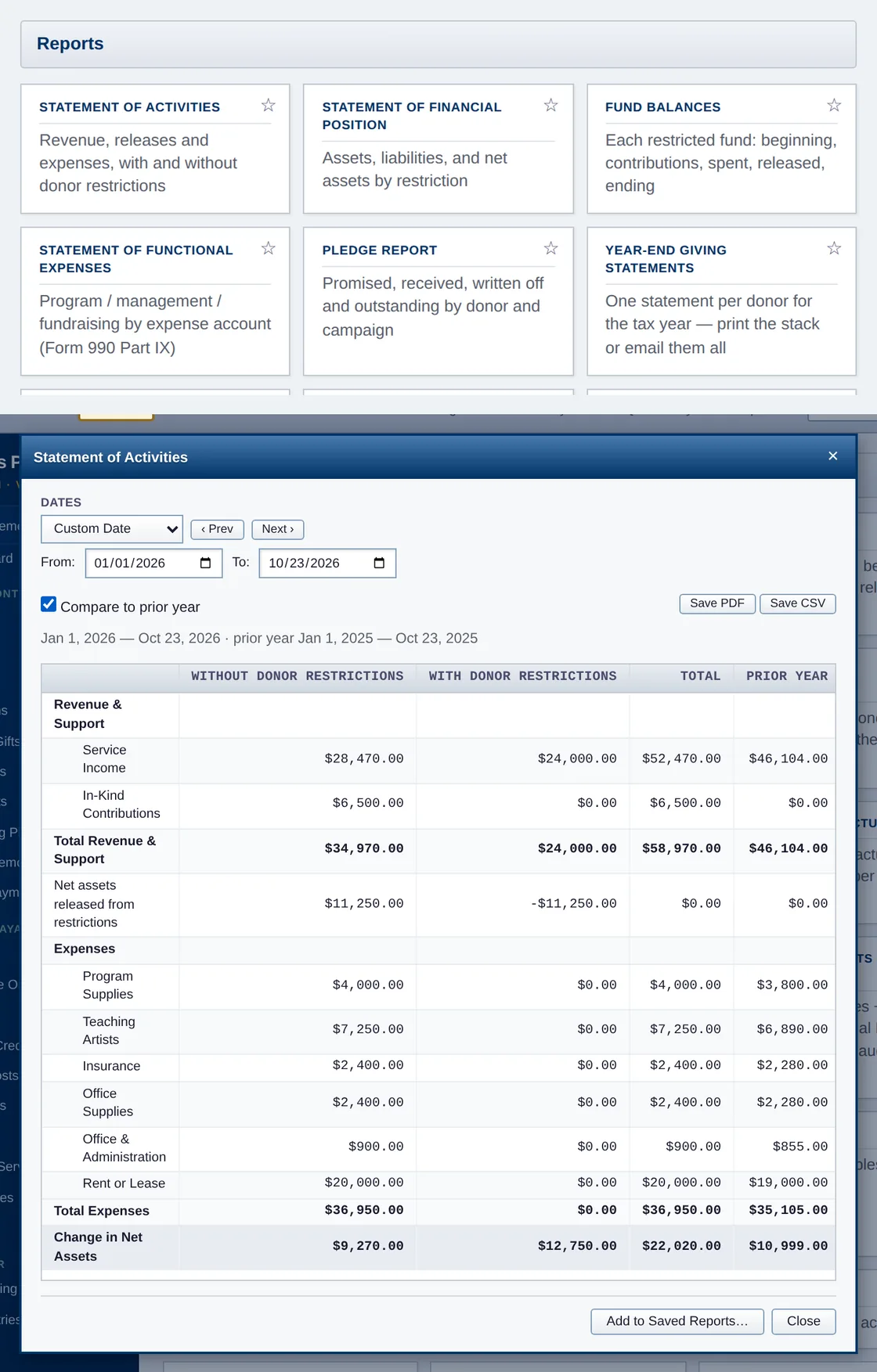Click the $12,750.00 with donor restrictions change

pyautogui.click(x=577, y=1247)
